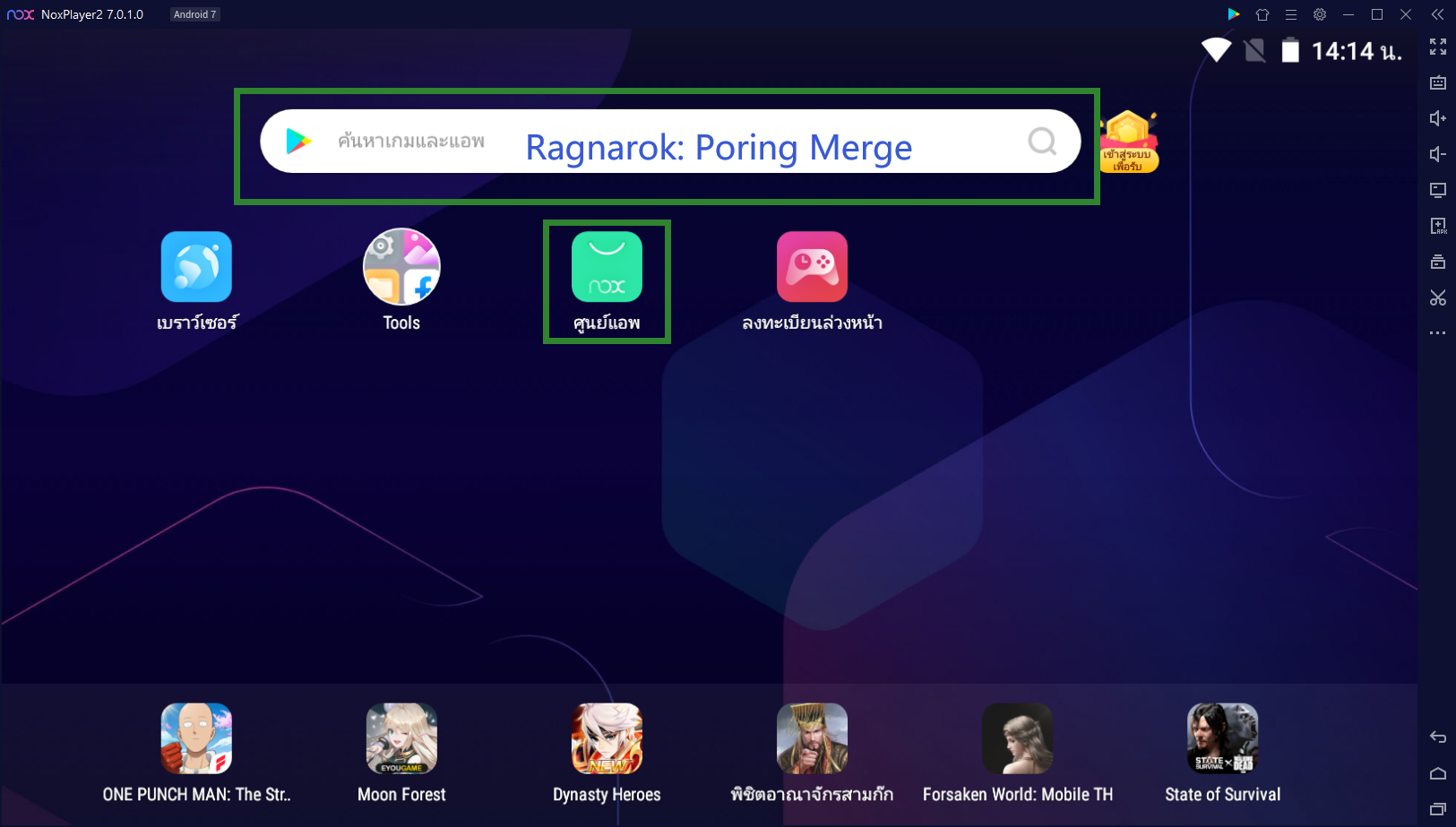Decrease volume with speaker minus icon
Image resolution: width=1456 pixels, height=827 pixels.
[x=1438, y=154]
